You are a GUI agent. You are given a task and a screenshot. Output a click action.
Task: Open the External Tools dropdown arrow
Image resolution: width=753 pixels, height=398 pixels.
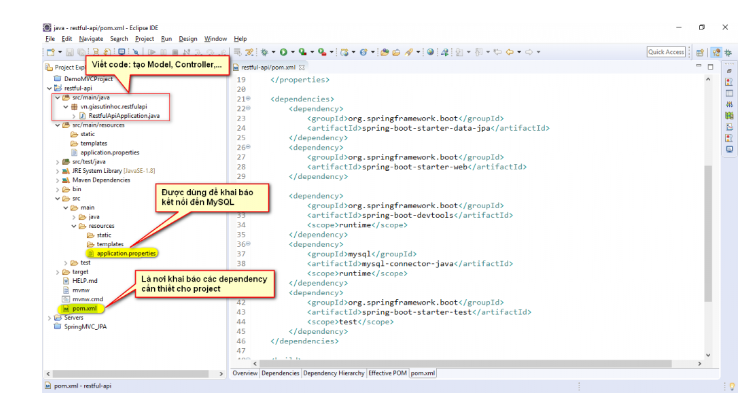pyautogui.click(x=331, y=52)
